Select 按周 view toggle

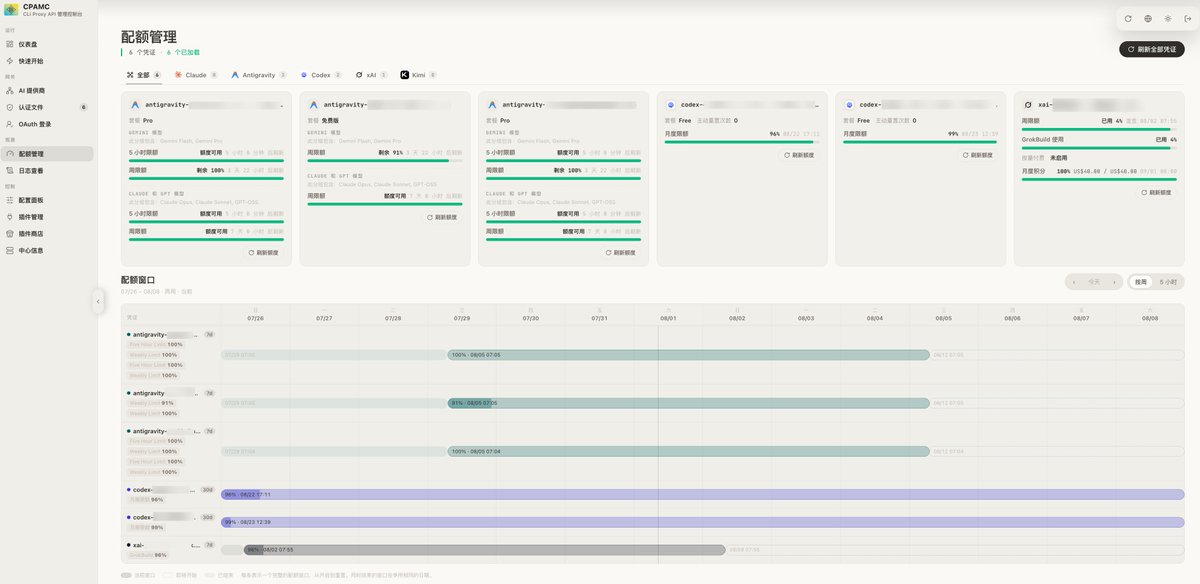tap(1141, 282)
